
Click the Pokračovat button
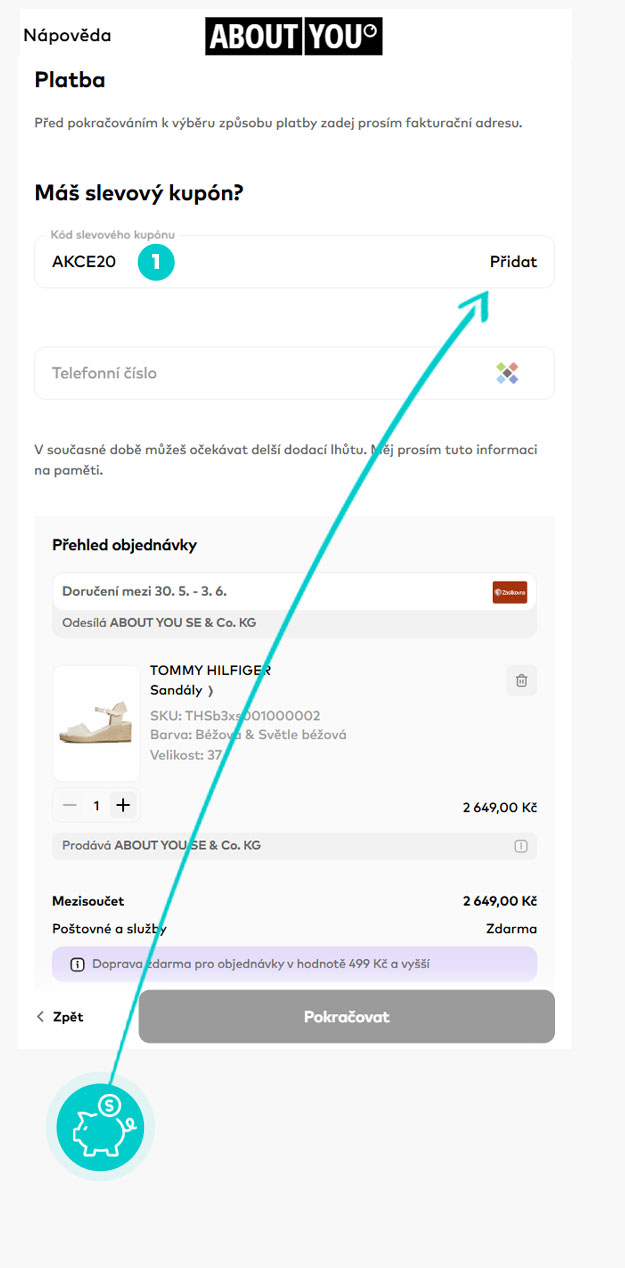point(346,1017)
